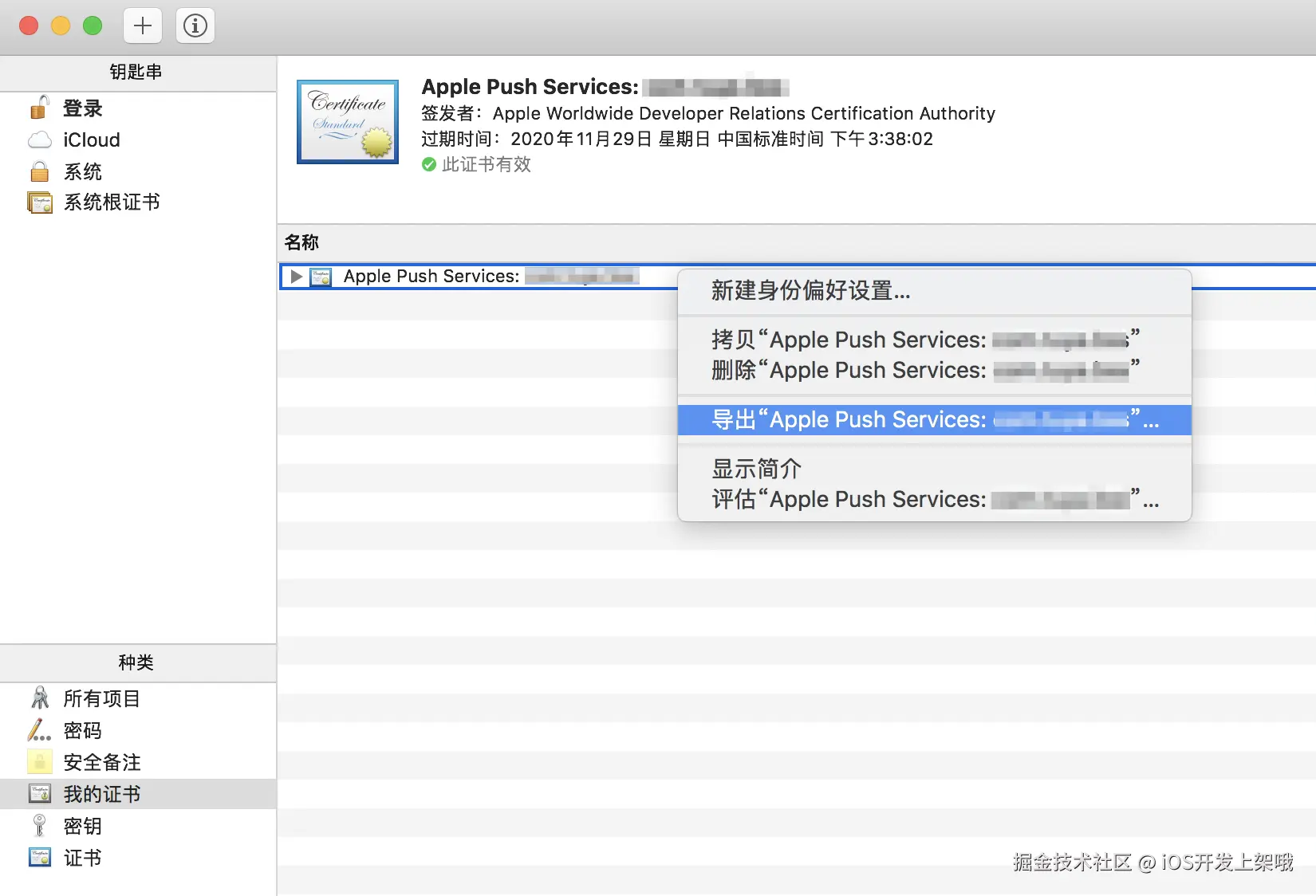This screenshot has width=1316, height=896.
Task: Click the 密钥 key icon
Action: pyautogui.click(x=39, y=826)
